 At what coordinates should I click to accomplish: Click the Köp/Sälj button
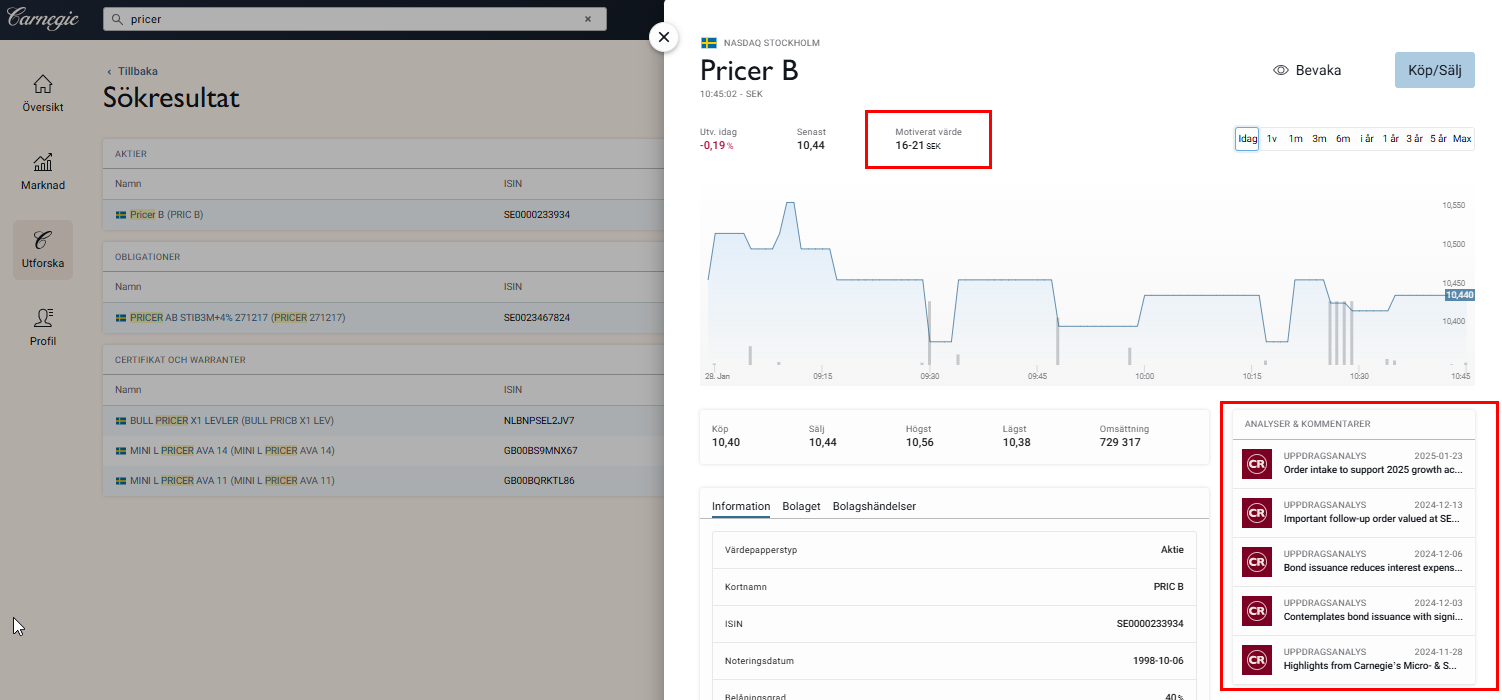[1434, 70]
